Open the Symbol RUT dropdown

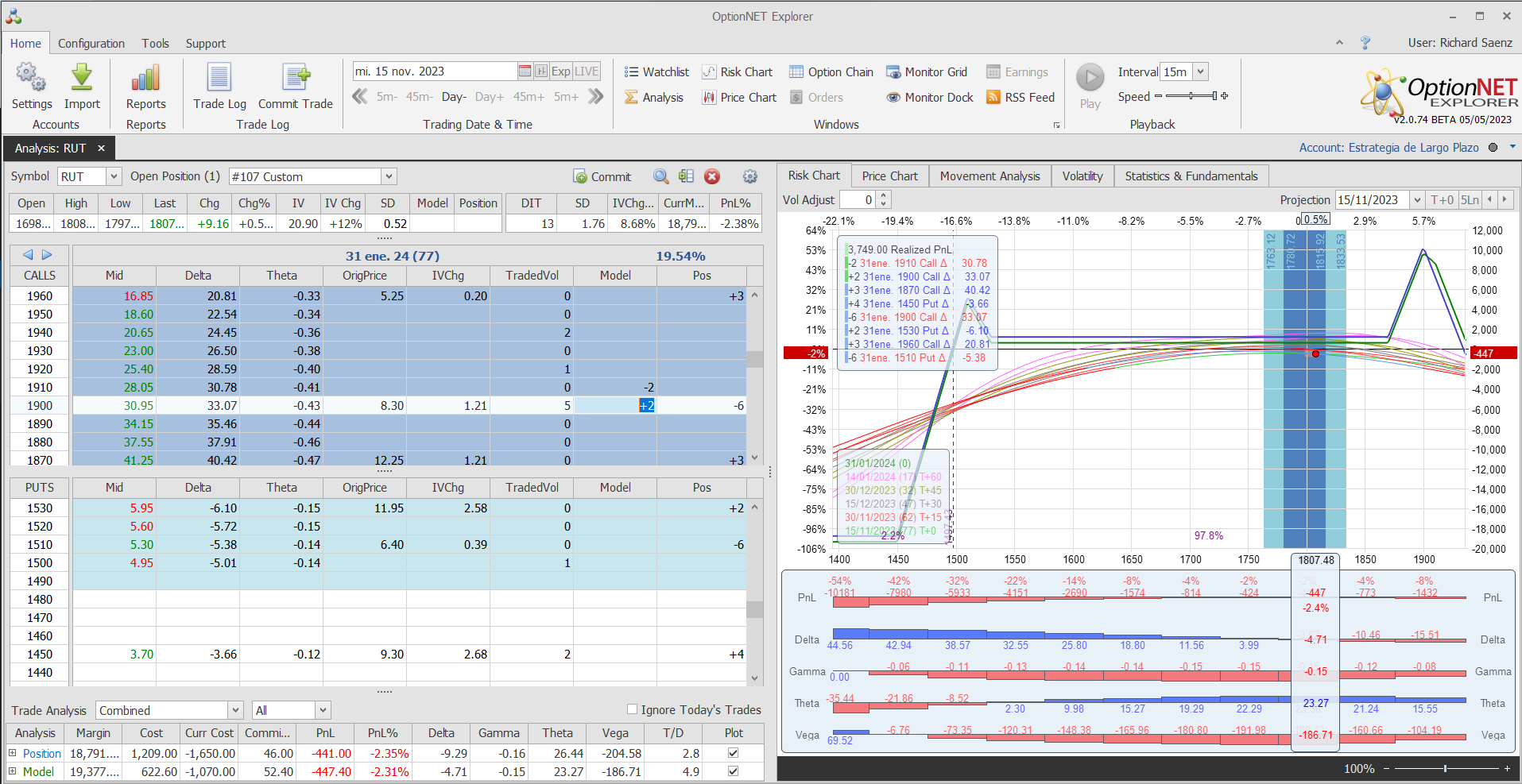(114, 176)
